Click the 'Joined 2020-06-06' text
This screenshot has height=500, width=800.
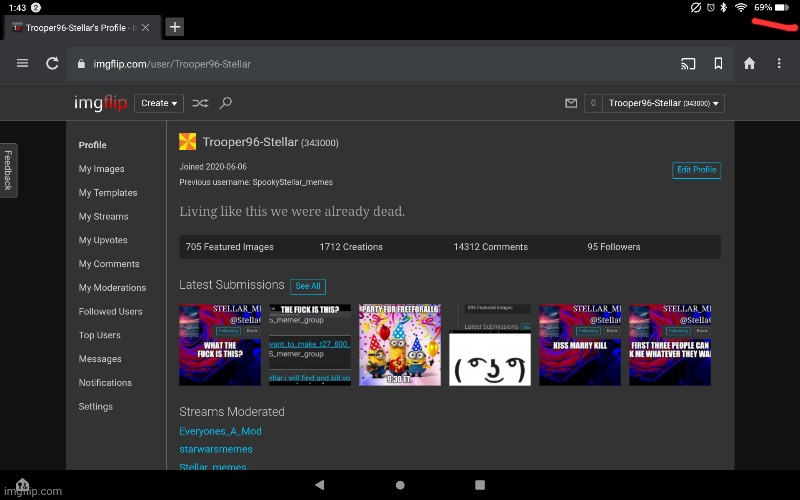(213, 167)
